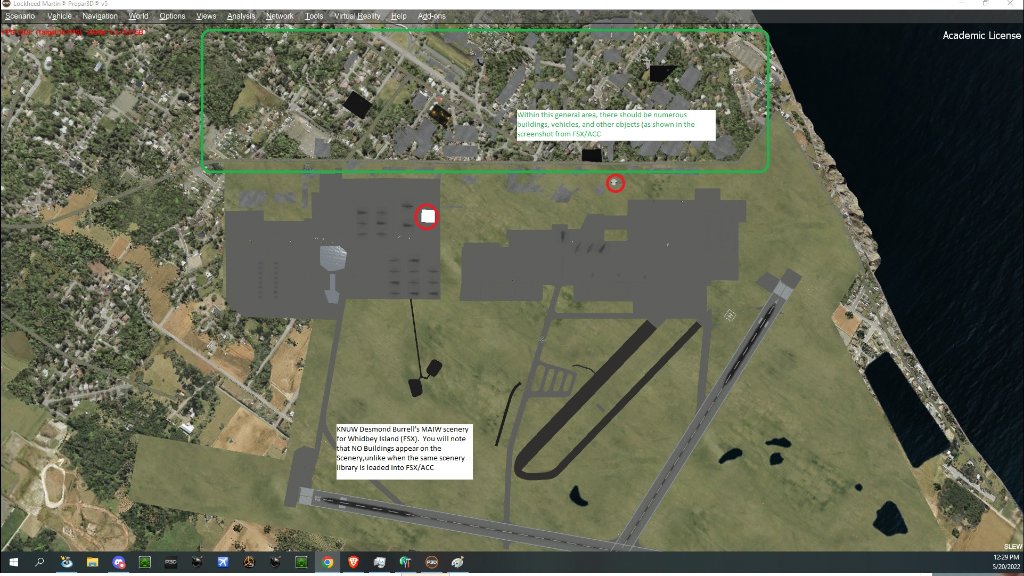Open the Tools menu
The width and height of the screenshot is (1024, 576).
click(x=314, y=16)
